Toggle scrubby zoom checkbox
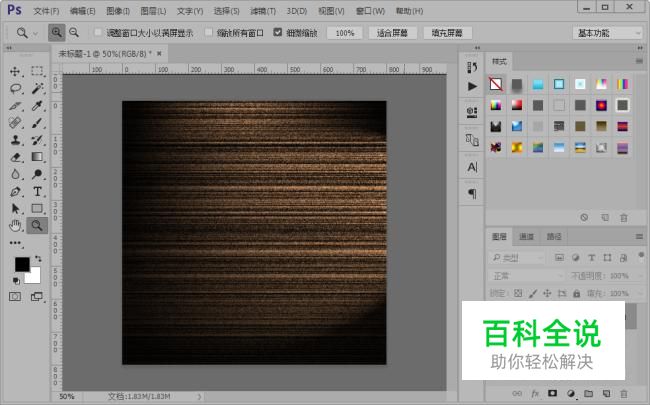Viewport: 650px width, 405px height. 278,32
